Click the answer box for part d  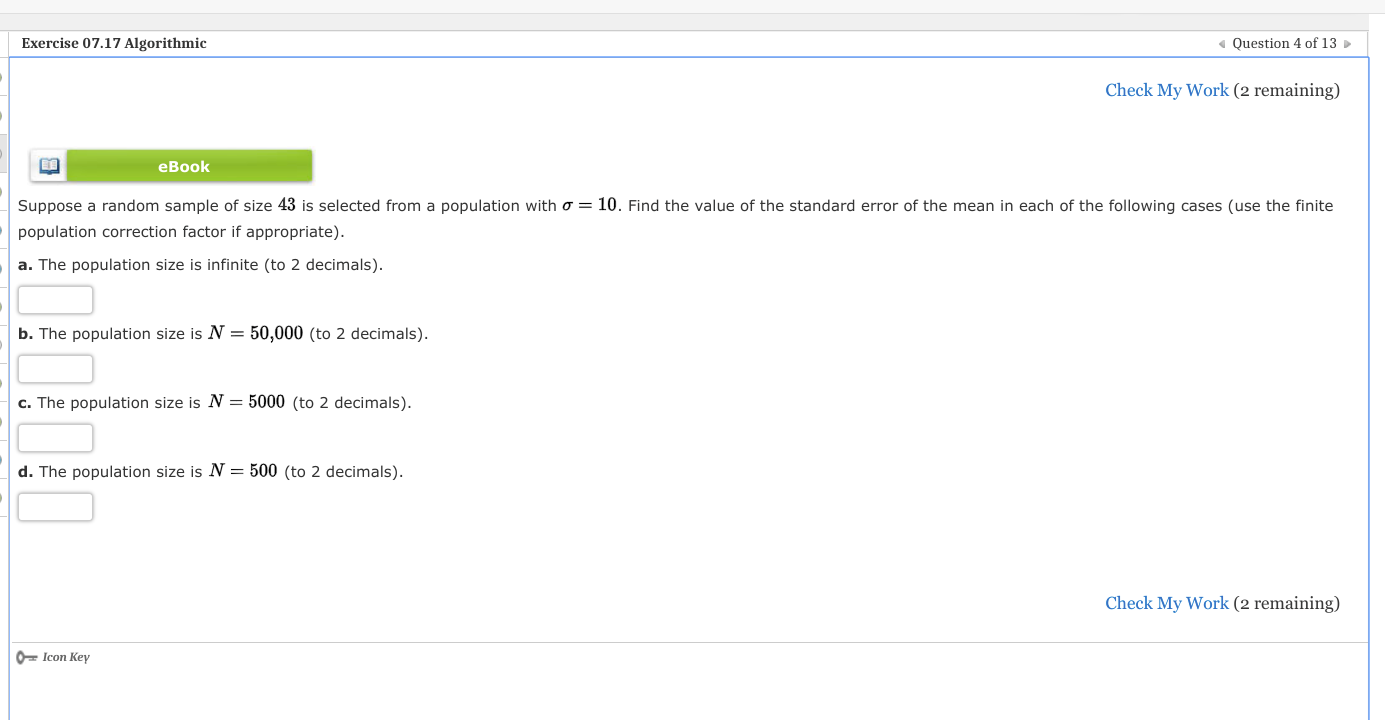[x=55, y=506]
